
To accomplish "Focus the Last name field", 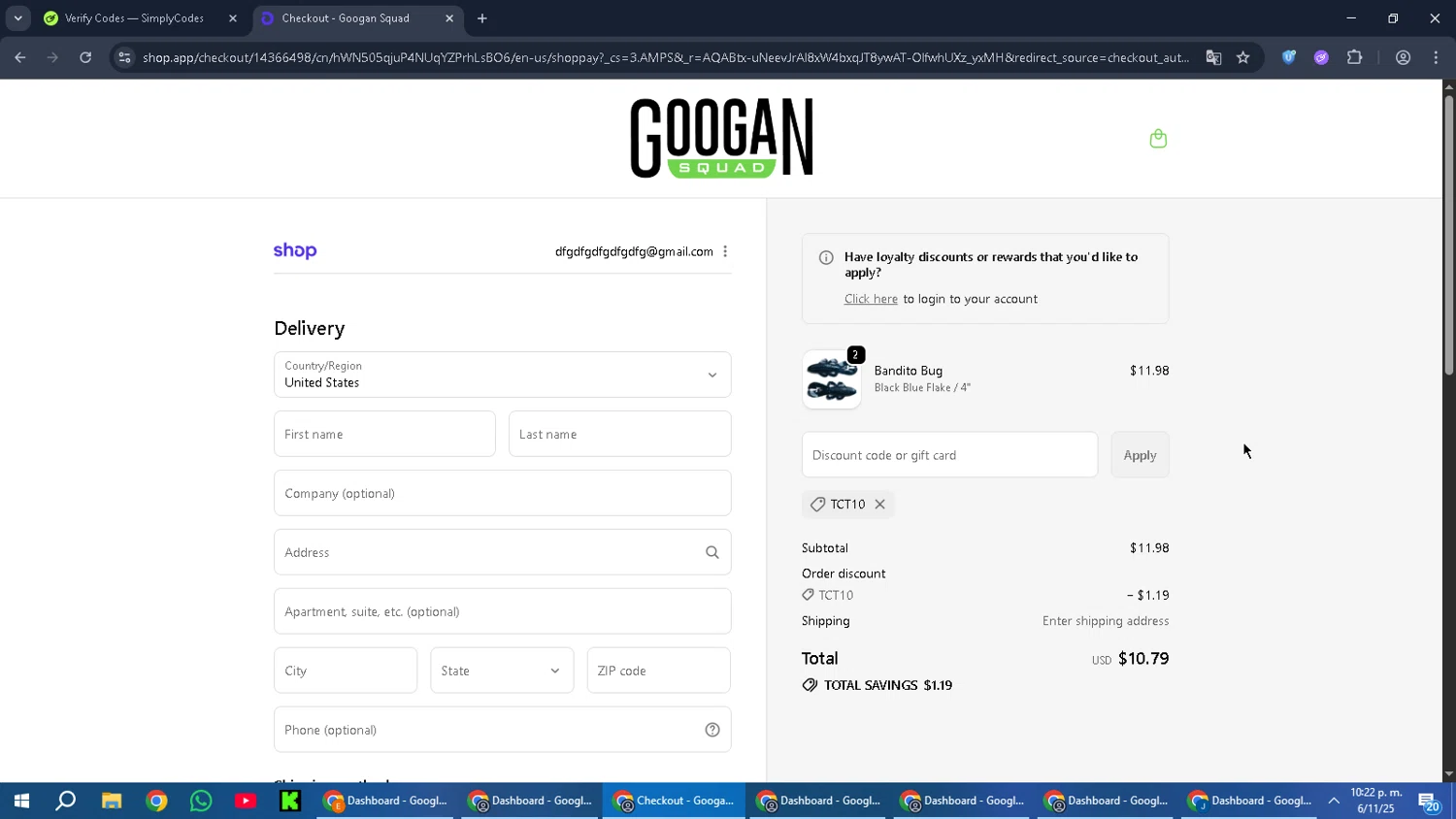I will click(619, 434).
